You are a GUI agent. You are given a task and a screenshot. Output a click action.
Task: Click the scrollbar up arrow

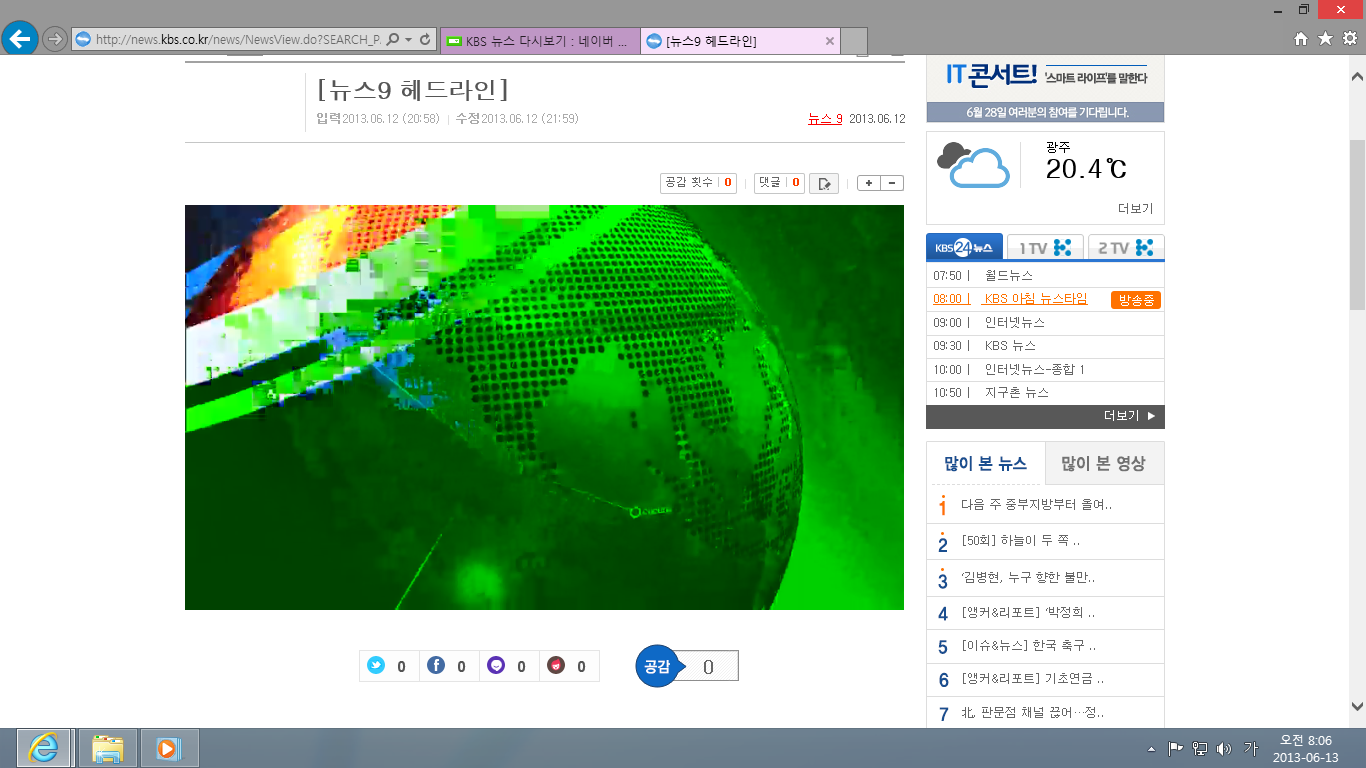1357,77
